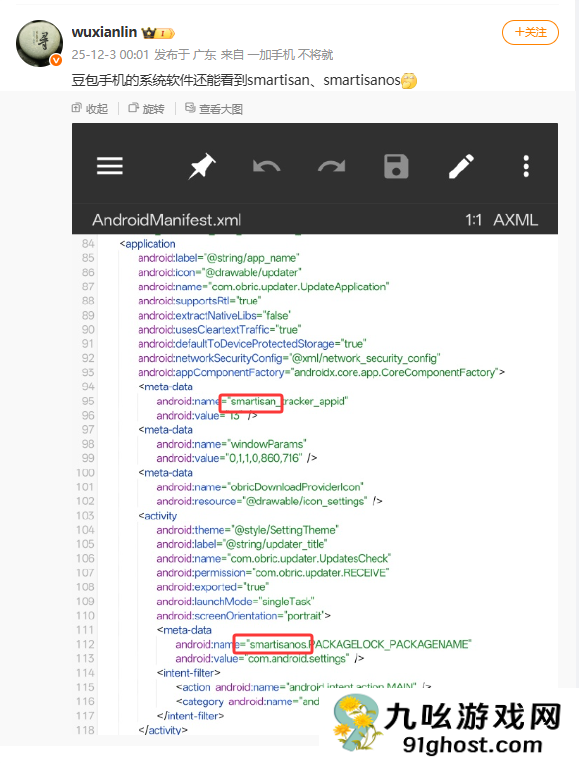579x763 pixels.
Task: Click the android:extractNativeLibs="false" line
Action: pyautogui.click(x=214, y=315)
